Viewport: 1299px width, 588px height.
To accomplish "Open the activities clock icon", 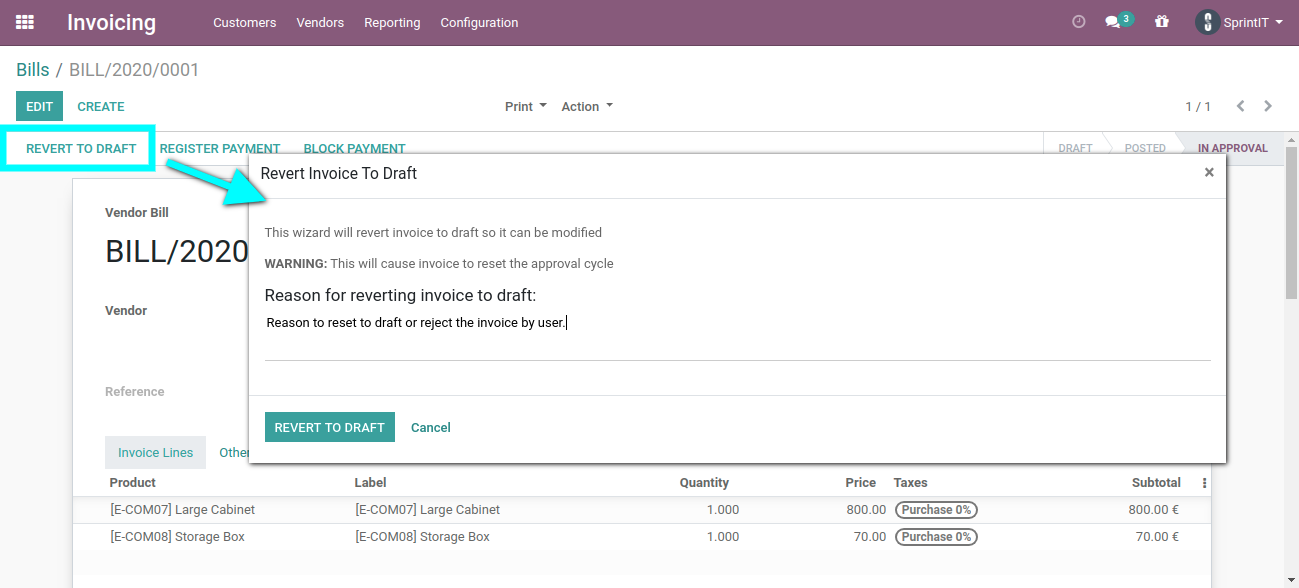I will coord(1078,22).
